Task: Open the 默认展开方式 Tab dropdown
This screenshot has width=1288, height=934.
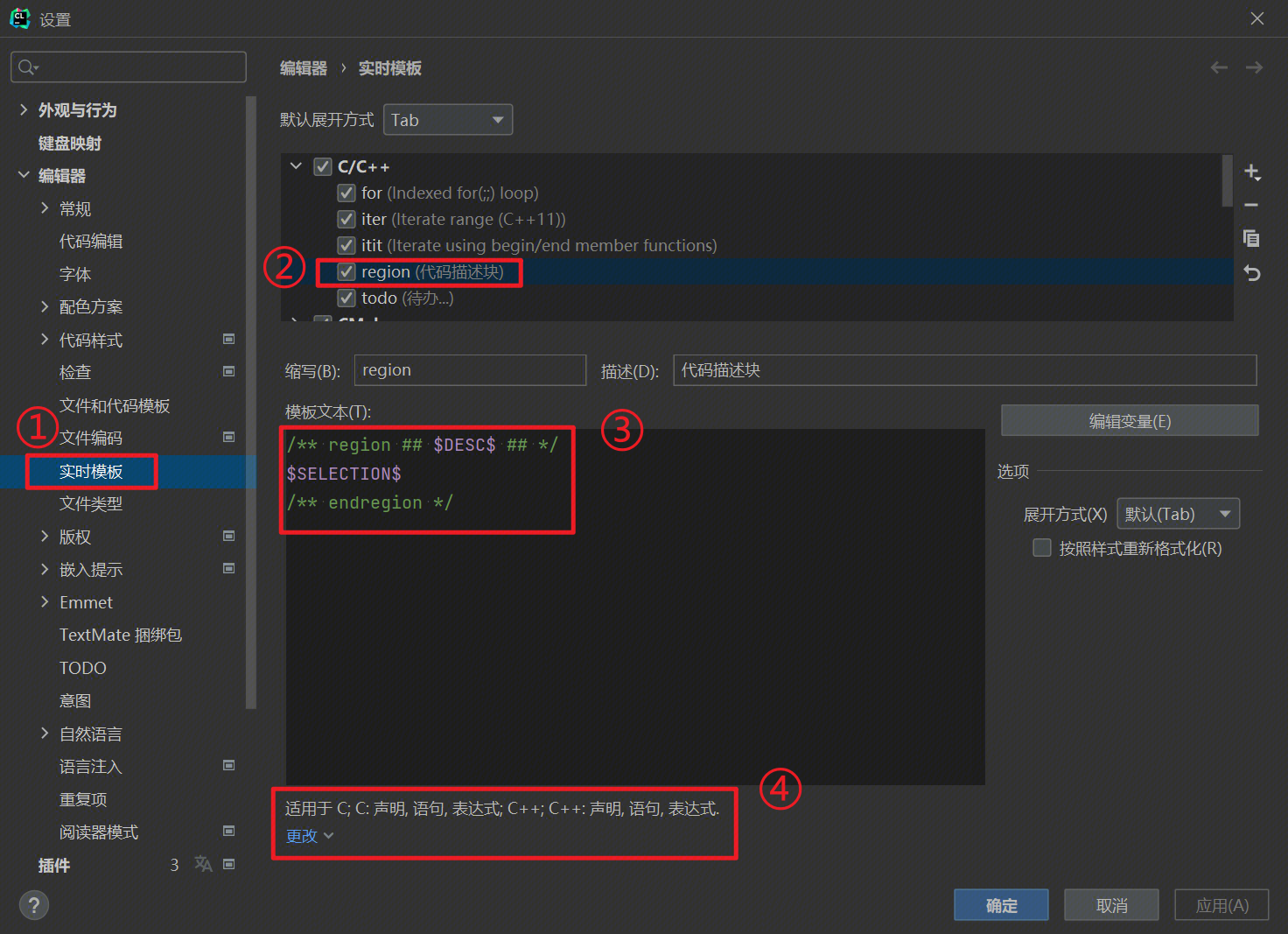Action: coord(448,120)
